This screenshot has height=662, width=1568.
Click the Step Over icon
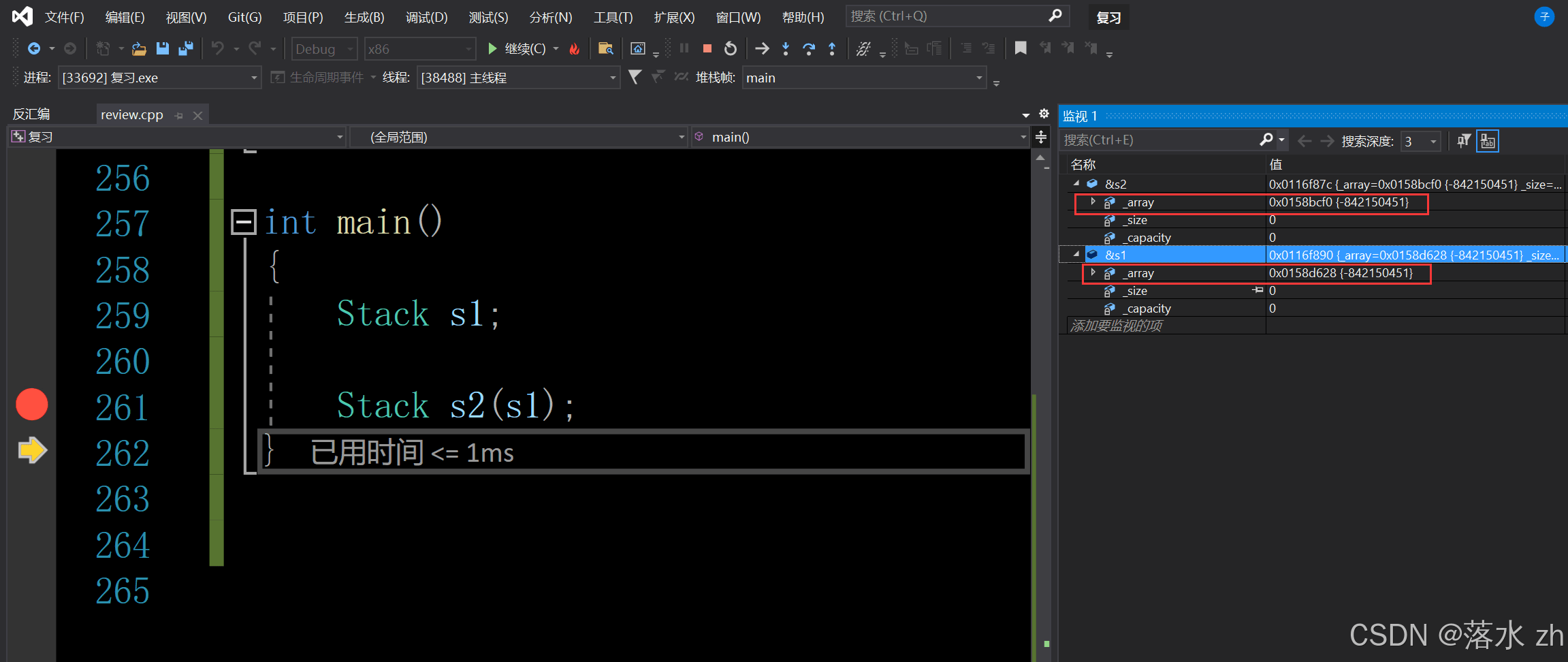(x=809, y=48)
